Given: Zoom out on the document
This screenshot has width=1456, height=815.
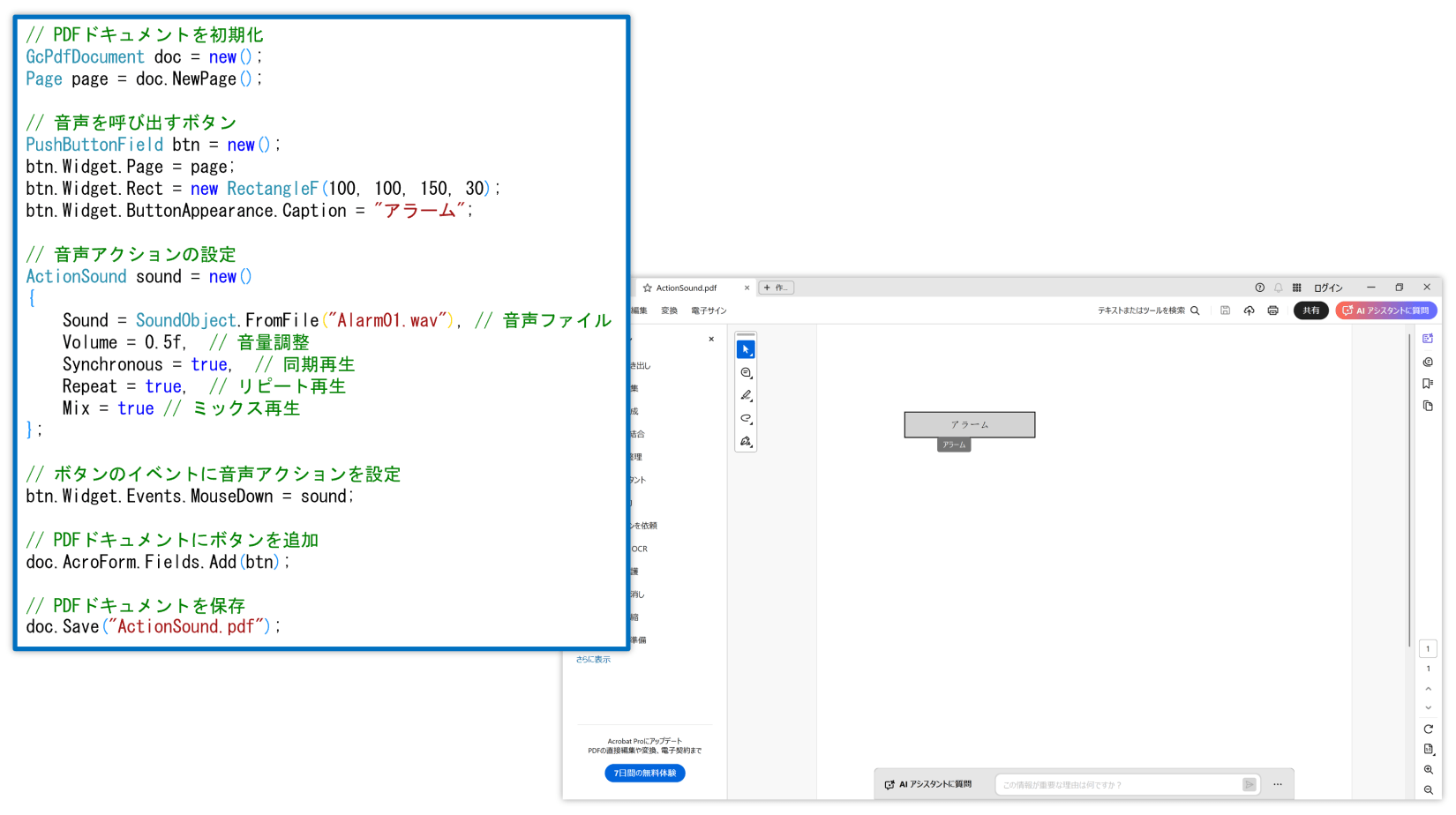Looking at the screenshot, I should (x=1429, y=790).
